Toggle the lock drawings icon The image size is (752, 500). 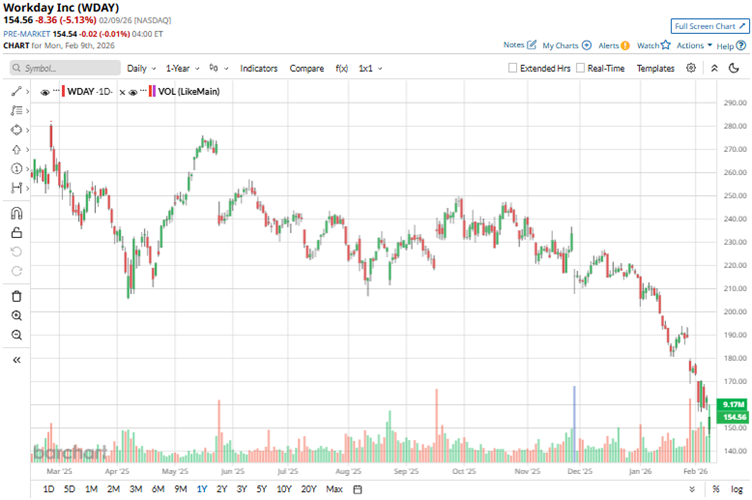(16, 233)
